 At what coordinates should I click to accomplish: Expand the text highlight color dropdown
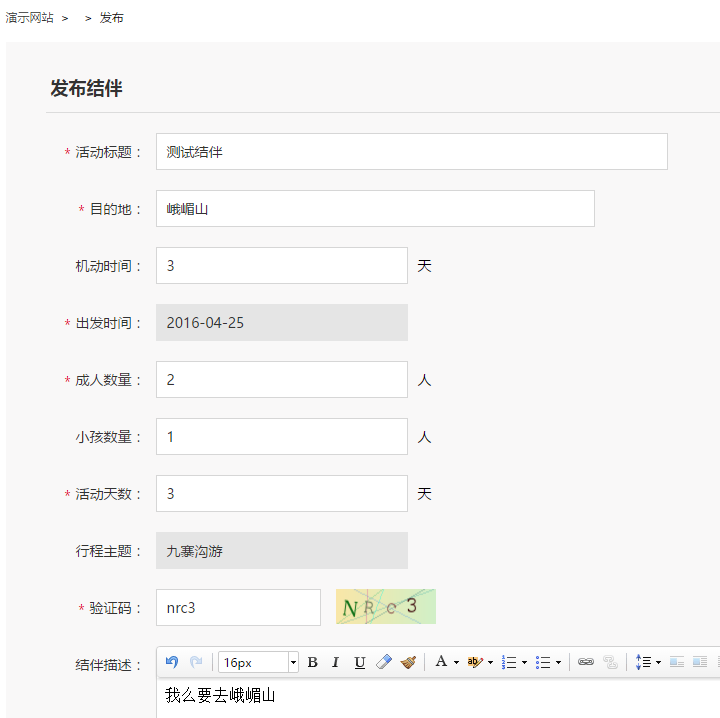[490, 663]
